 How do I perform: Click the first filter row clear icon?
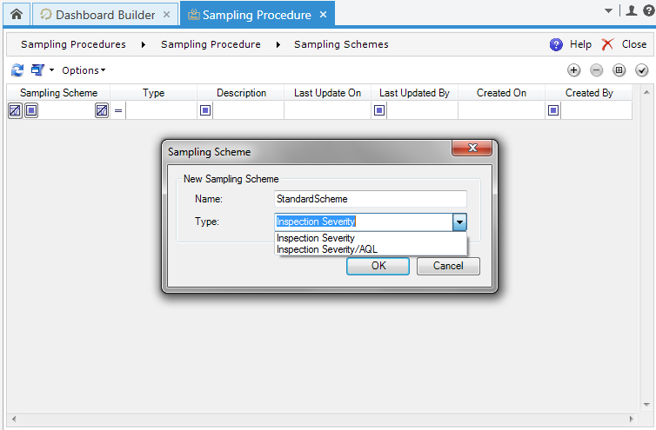pos(15,110)
